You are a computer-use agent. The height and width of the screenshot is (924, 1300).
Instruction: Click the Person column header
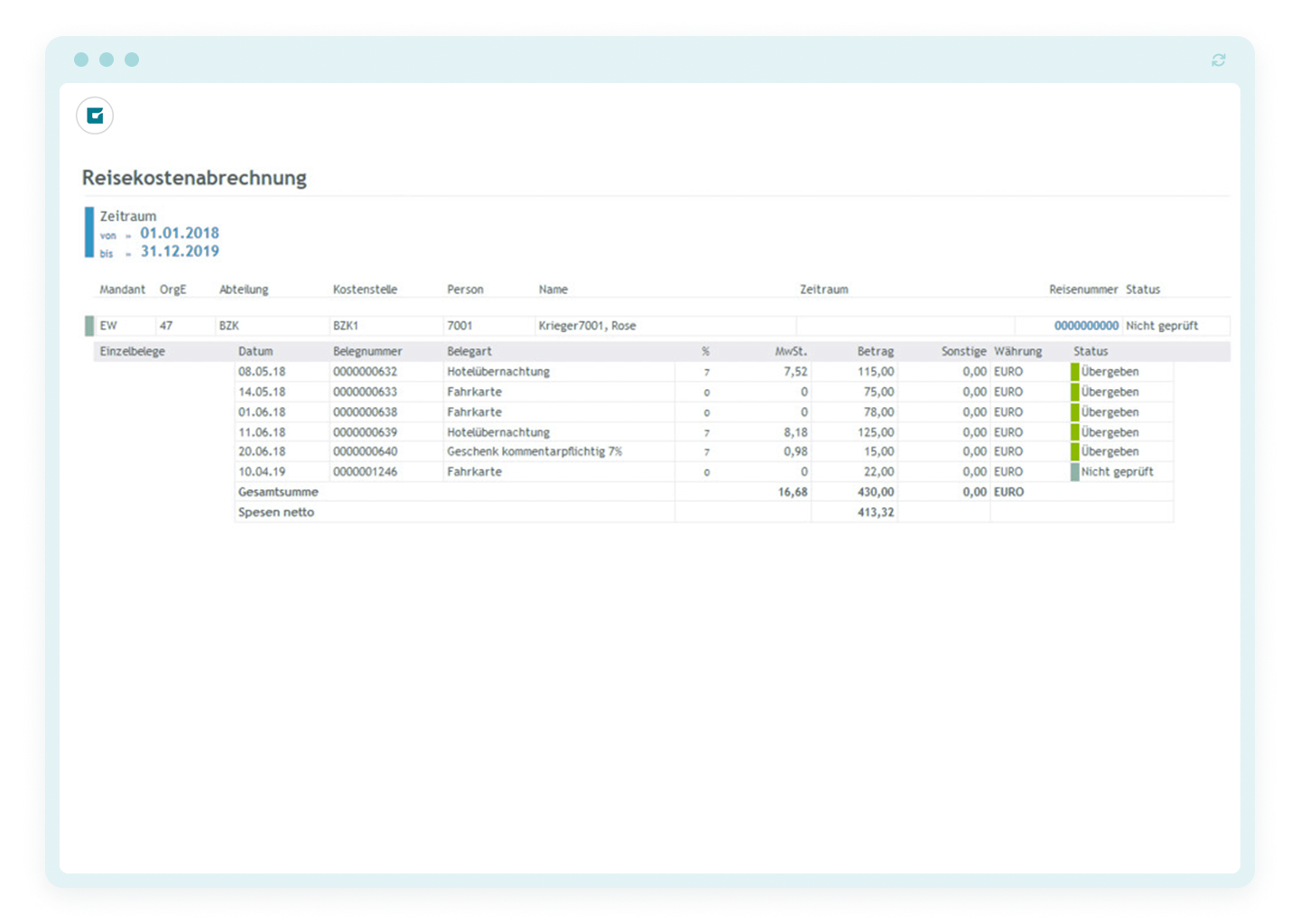click(x=465, y=290)
